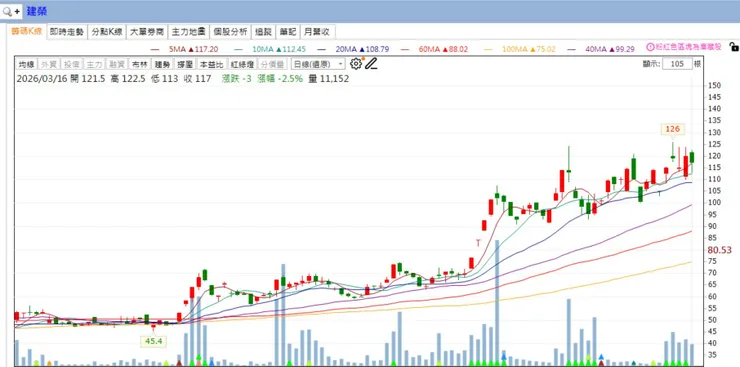This screenshot has width=740, height=367.
Task: Toggle 趨勢 trend indicator
Action: (x=162, y=64)
